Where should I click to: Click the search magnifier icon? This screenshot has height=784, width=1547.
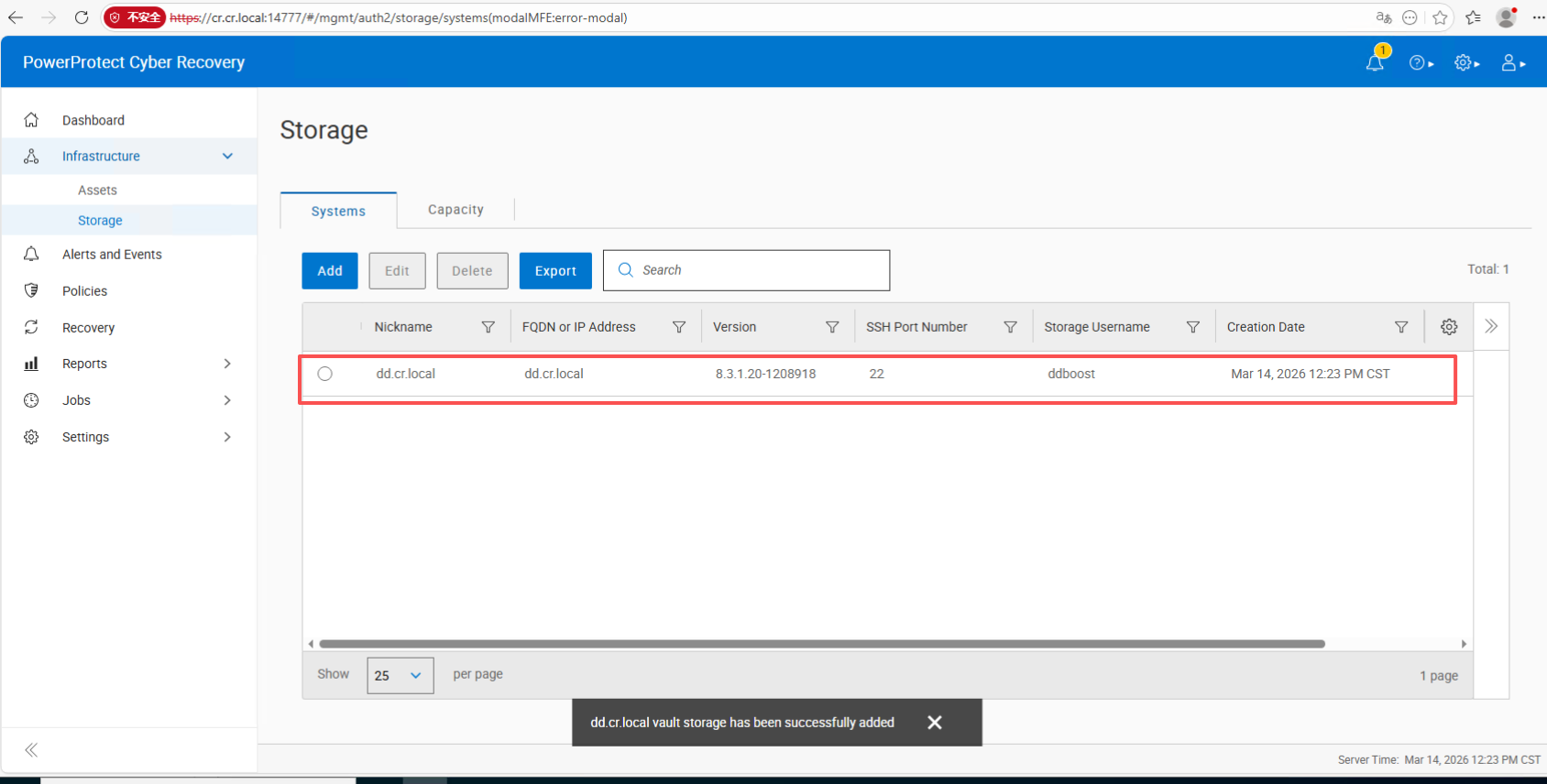tap(626, 269)
